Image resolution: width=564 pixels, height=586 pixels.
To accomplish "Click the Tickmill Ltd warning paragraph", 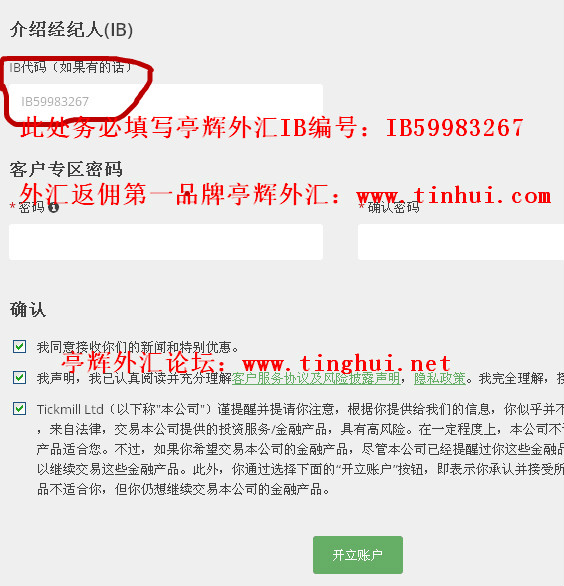I will click(300, 449).
